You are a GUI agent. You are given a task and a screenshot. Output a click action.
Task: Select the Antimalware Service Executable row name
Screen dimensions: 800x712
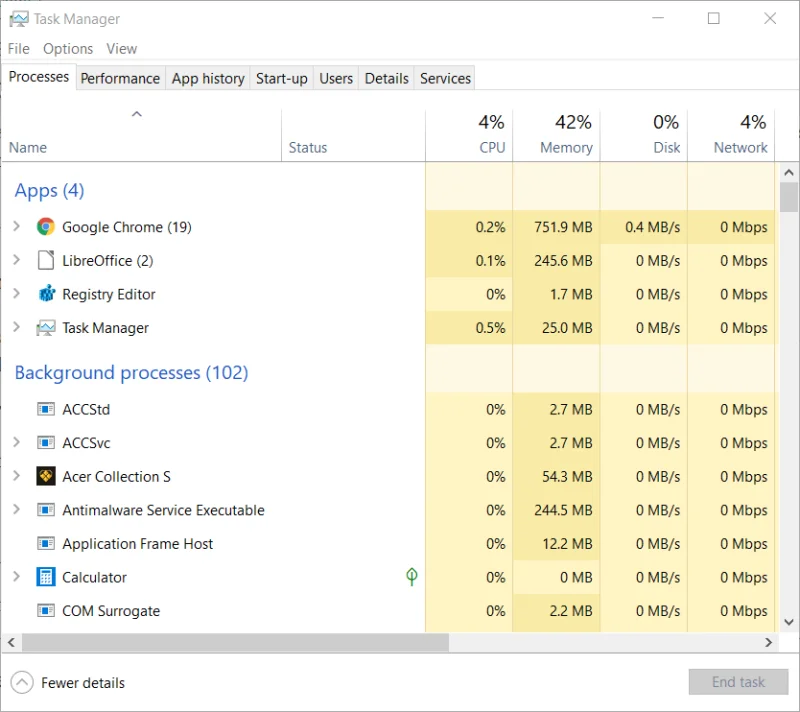[163, 510]
